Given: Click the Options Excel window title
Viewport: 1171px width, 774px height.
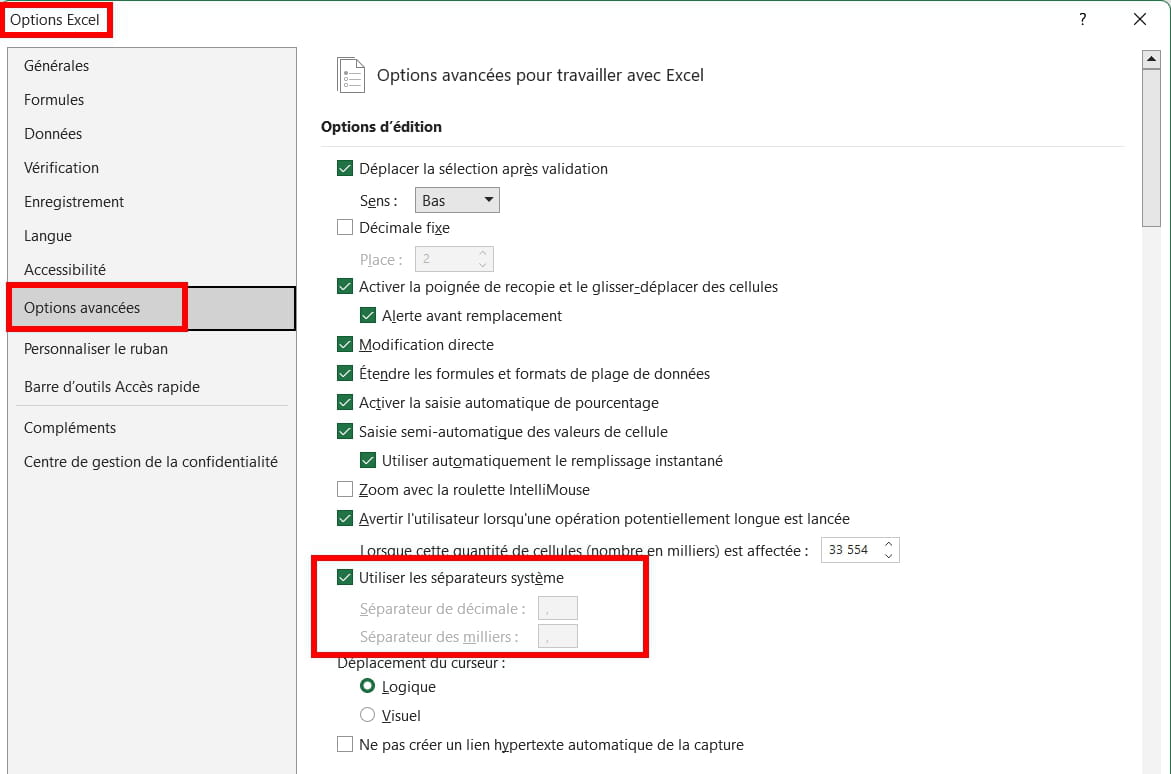Looking at the screenshot, I should (x=55, y=19).
